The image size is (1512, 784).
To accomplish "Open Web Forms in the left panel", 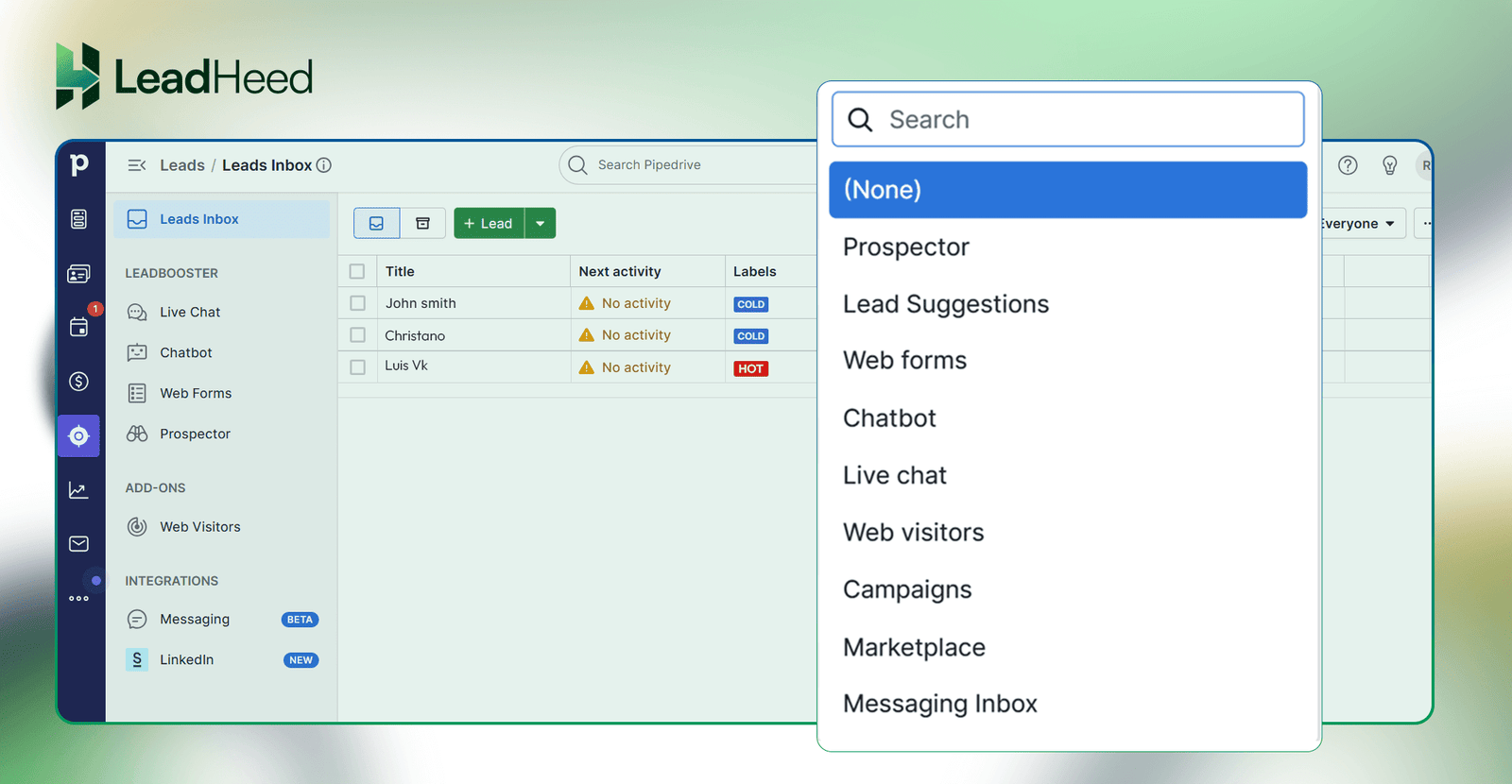I will [x=196, y=393].
